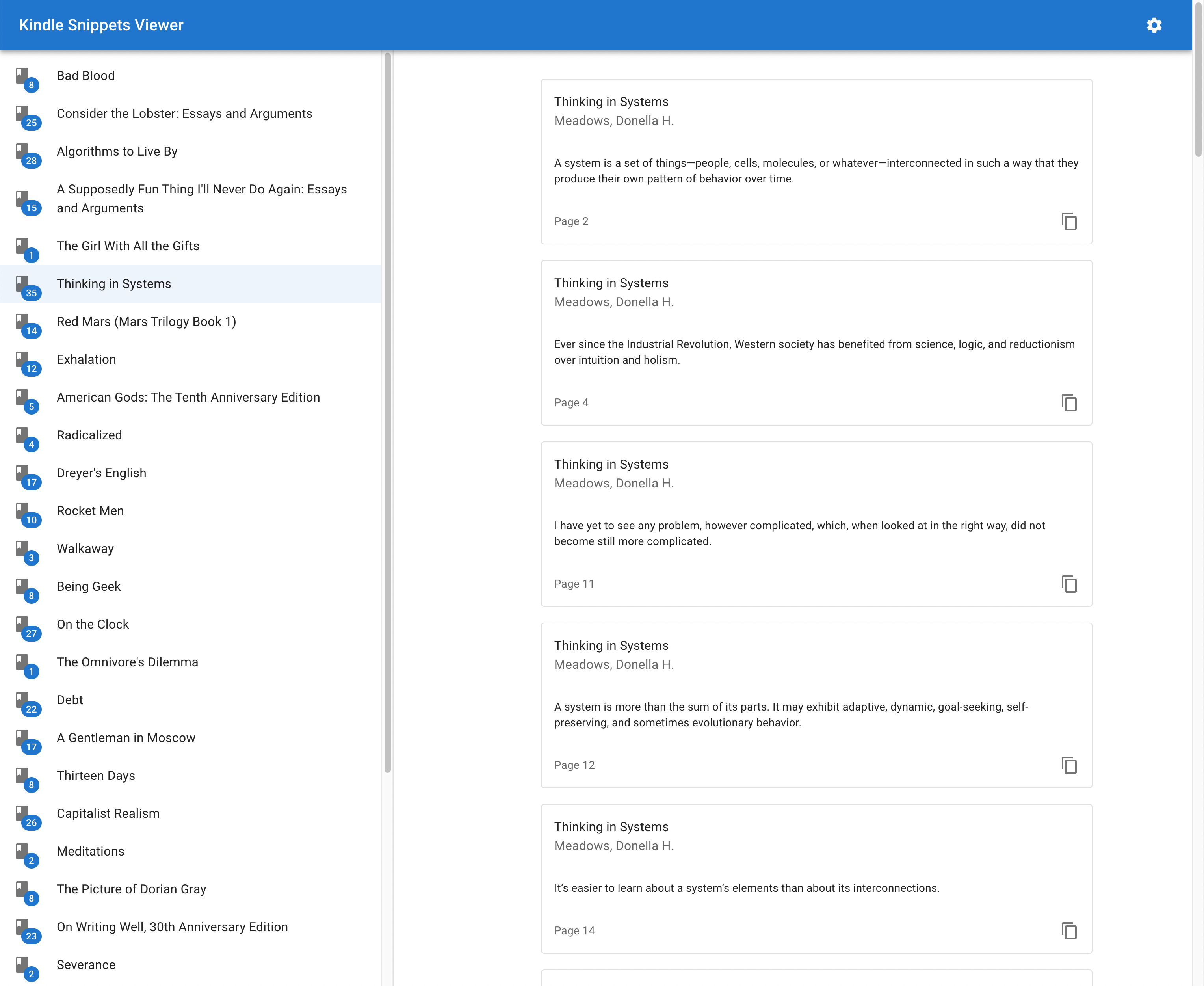Copy the Page 12 snippet to clipboard
This screenshot has width=1204, height=986.
1069,765
